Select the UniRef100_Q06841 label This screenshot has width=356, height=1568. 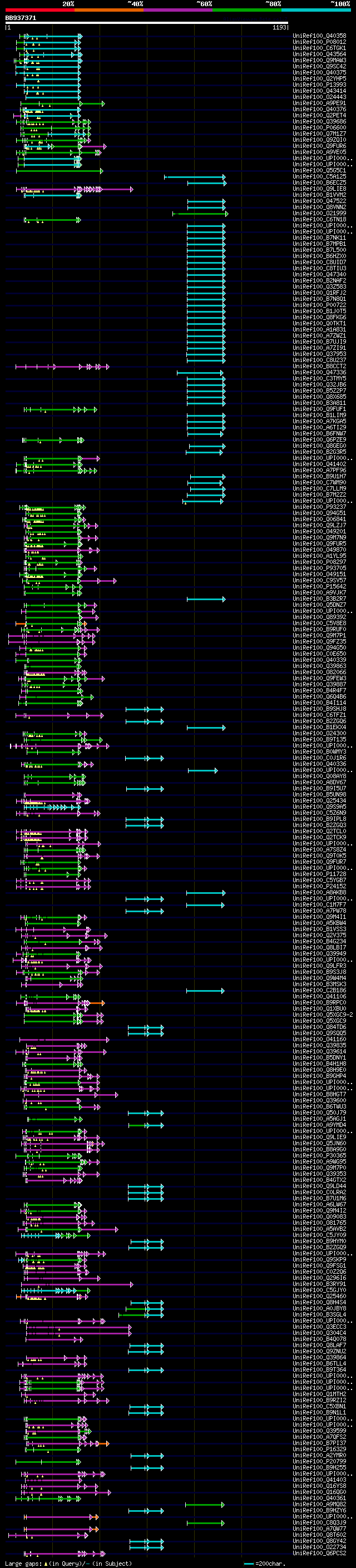coord(319,519)
